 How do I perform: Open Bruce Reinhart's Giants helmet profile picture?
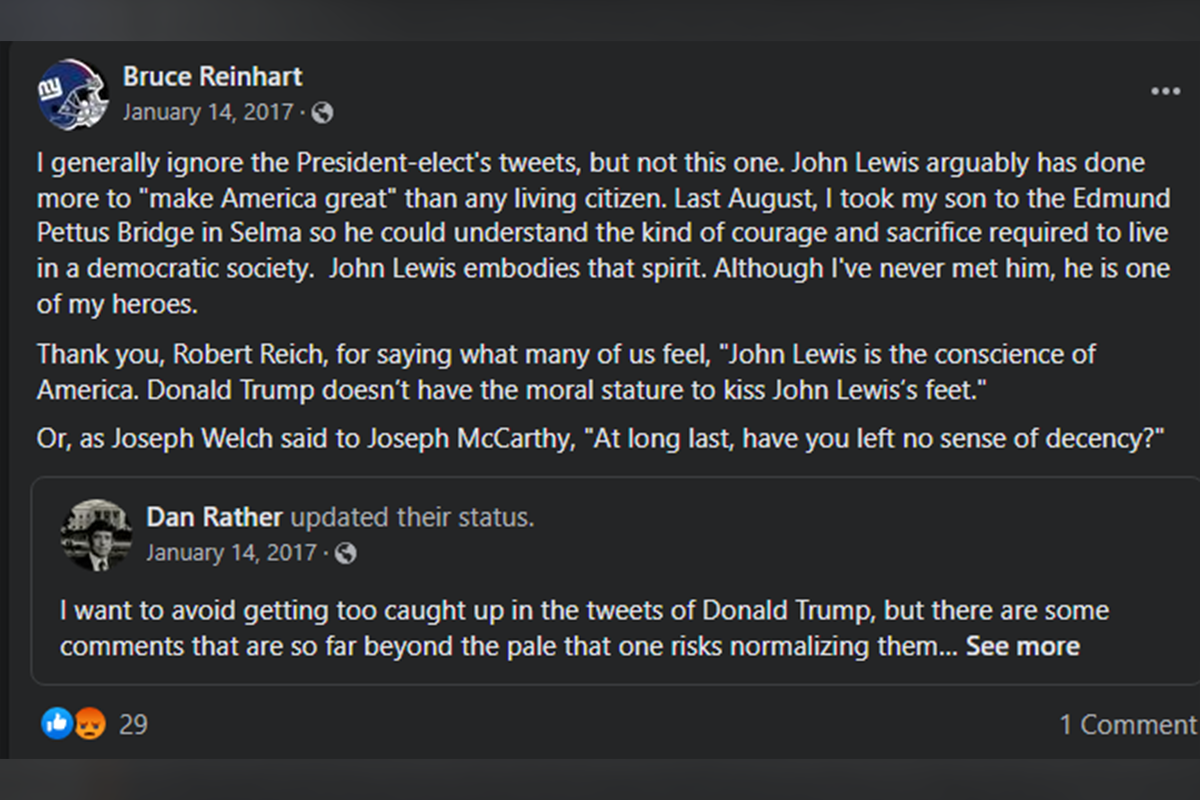73,93
